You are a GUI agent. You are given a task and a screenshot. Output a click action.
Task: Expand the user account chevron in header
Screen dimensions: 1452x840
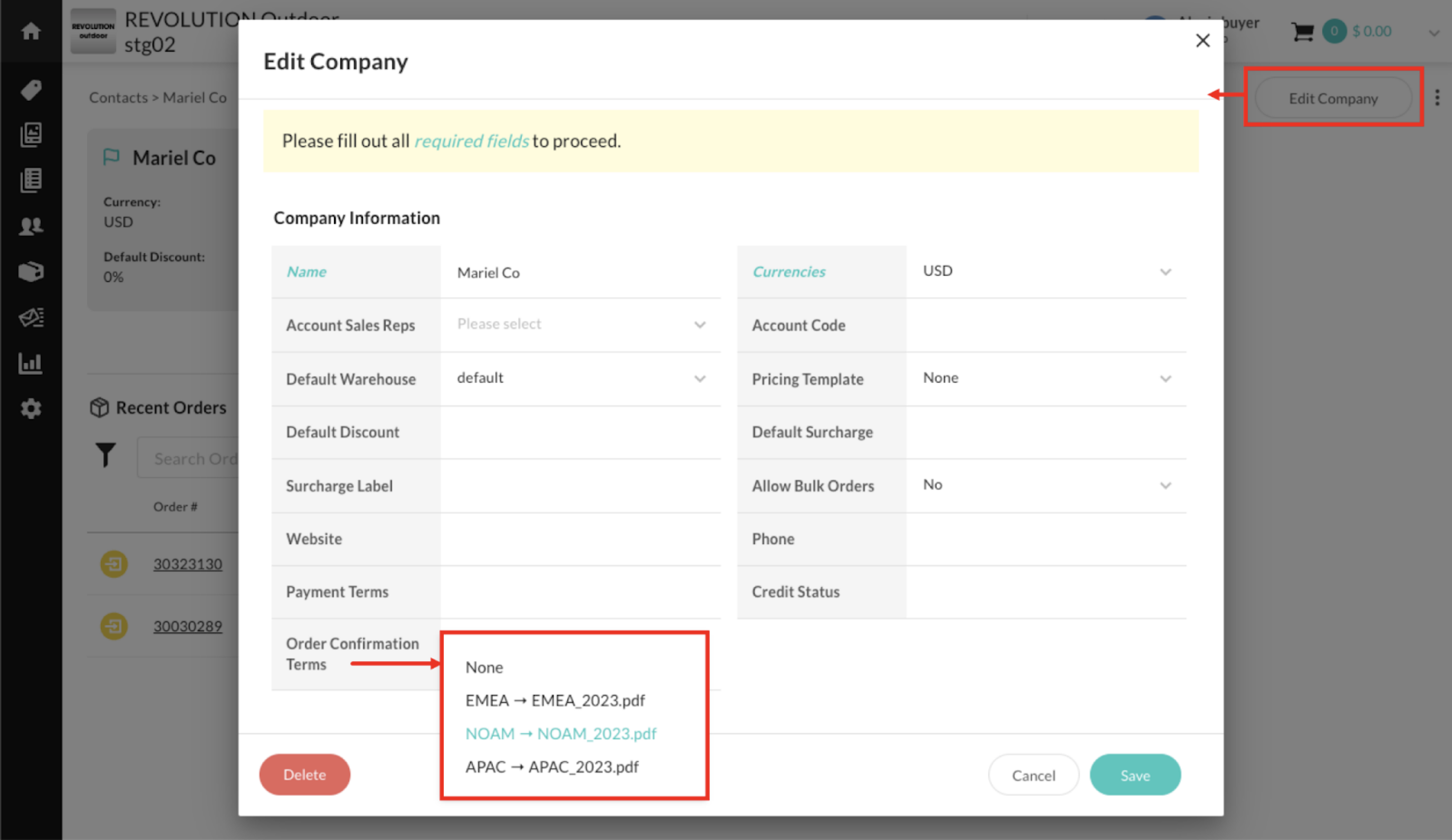(x=1433, y=34)
